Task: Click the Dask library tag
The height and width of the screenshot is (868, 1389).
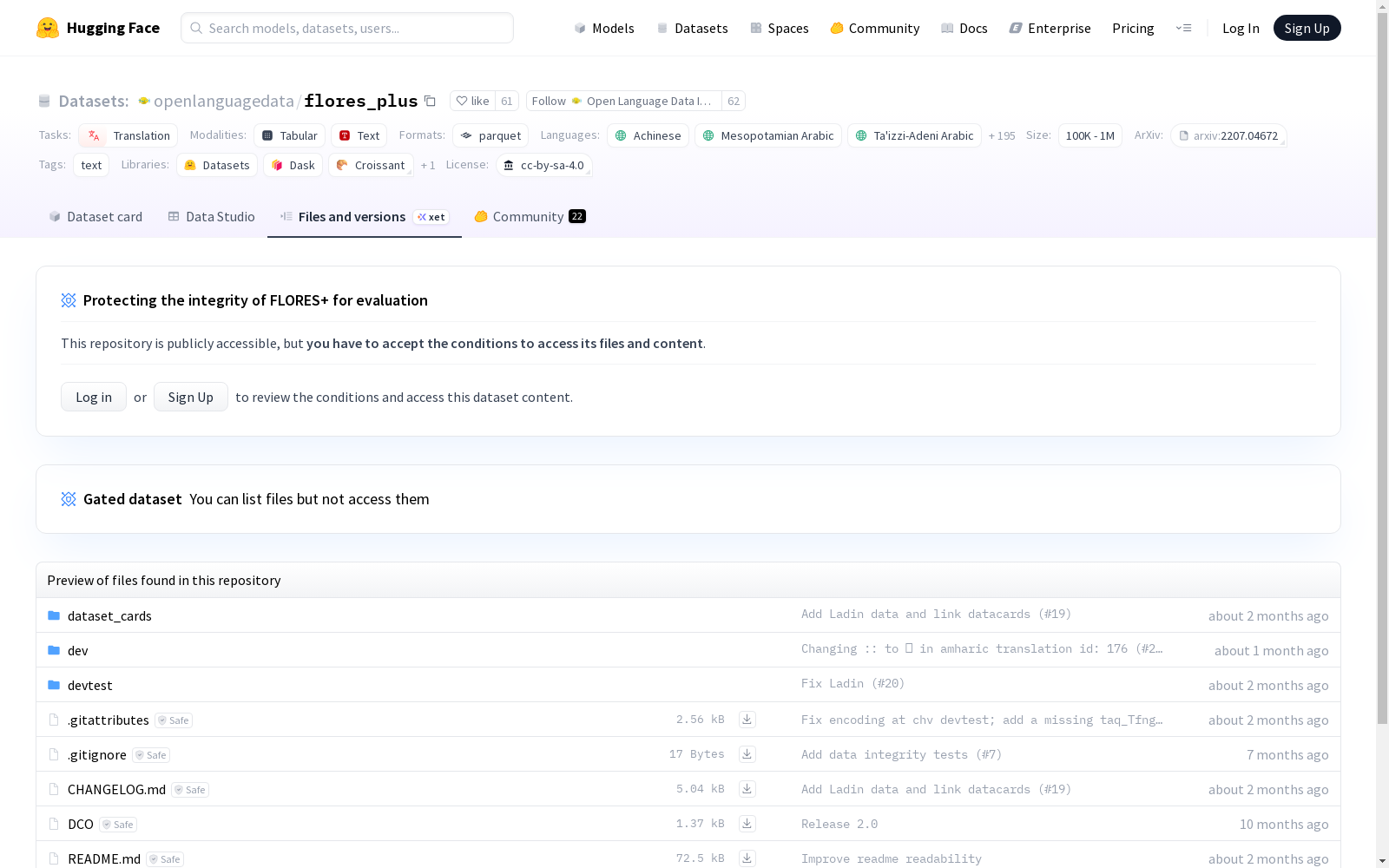Action: (x=293, y=165)
